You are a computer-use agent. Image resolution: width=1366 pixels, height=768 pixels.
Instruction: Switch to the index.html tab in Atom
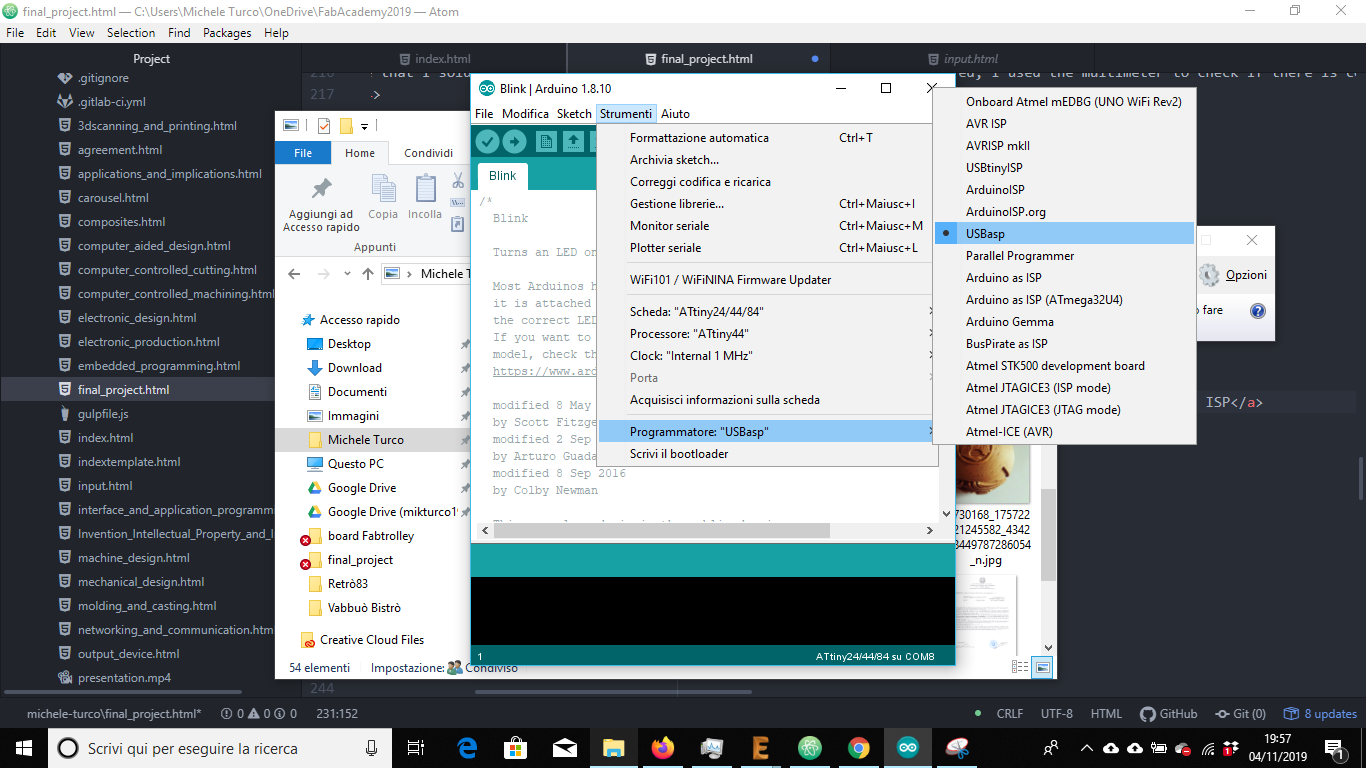click(x=434, y=59)
